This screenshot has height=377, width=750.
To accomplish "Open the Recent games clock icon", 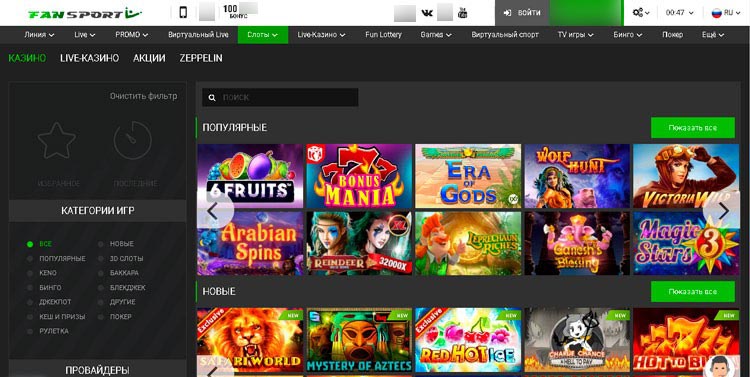I will click(132, 140).
